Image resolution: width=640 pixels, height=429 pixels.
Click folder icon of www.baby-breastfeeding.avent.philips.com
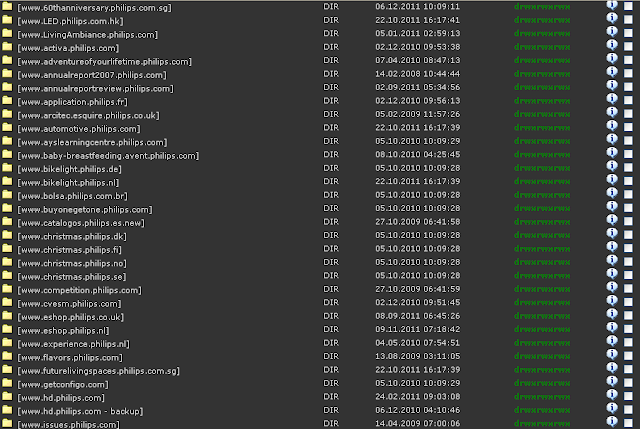point(7,154)
